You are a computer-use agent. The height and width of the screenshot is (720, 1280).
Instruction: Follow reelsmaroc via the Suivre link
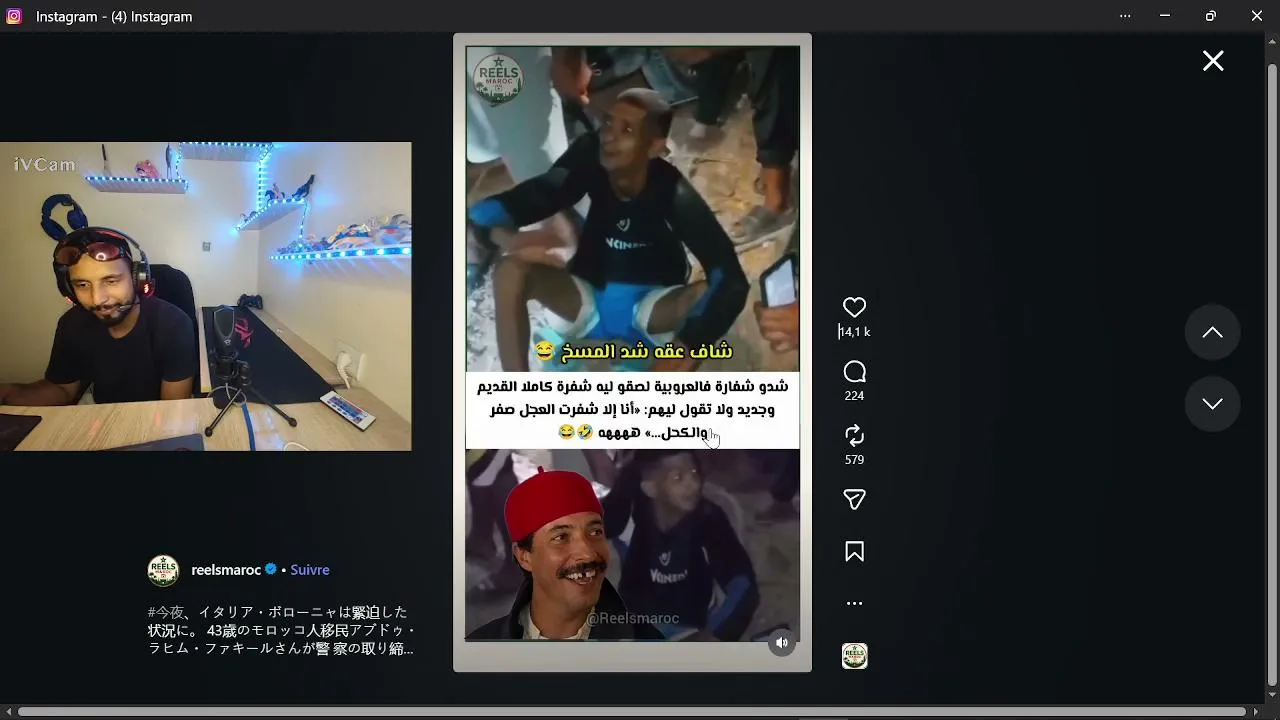point(310,570)
